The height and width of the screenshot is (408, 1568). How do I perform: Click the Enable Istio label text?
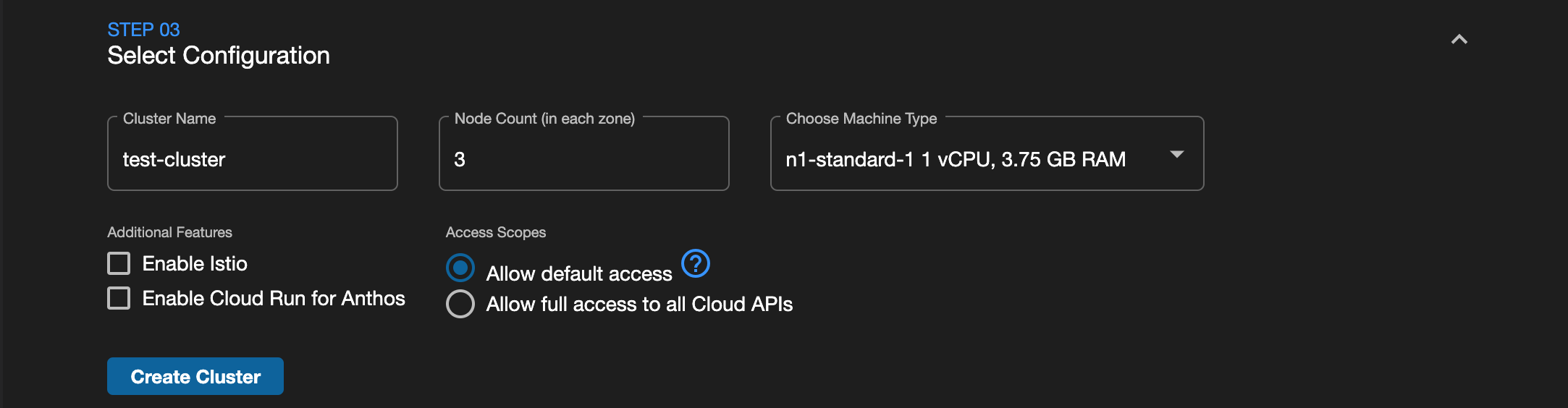click(195, 263)
